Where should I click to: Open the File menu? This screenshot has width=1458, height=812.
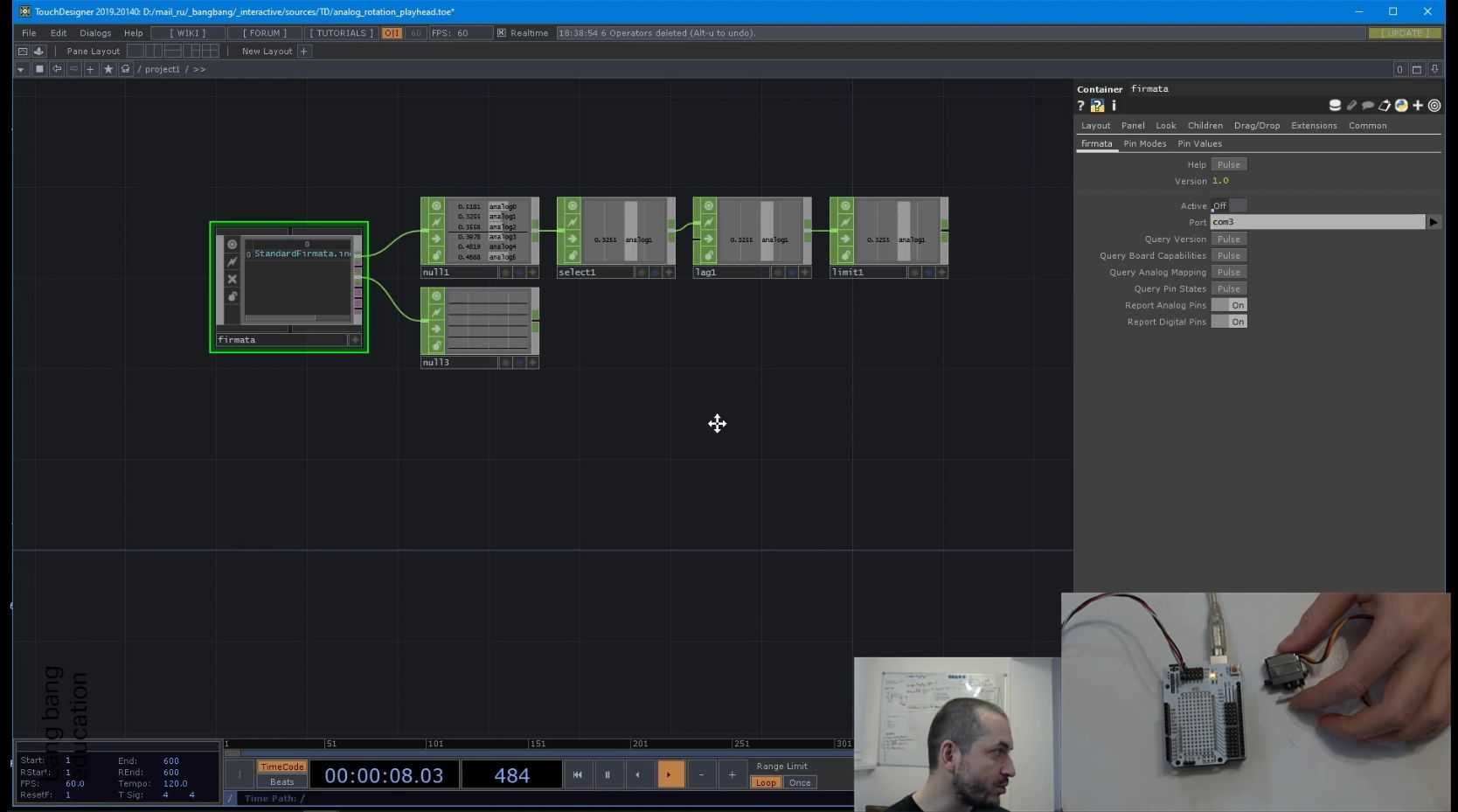(x=29, y=33)
